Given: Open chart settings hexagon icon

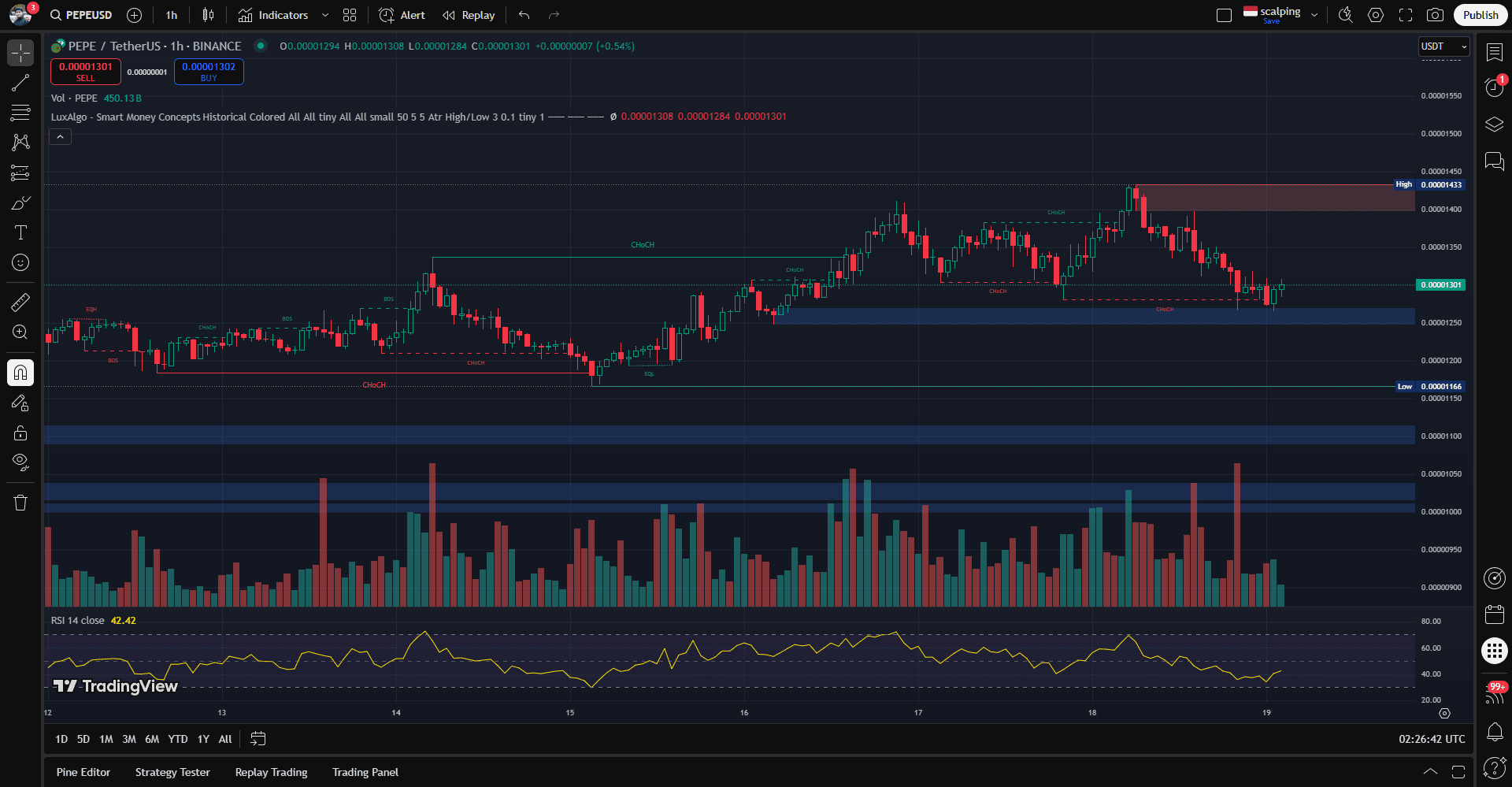Looking at the screenshot, I should 1376,15.
